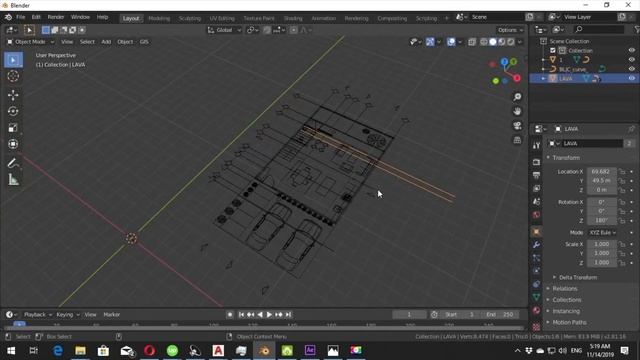Image resolution: width=640 pixels, height=360 pixels.
Task: Open the Global orientation dropdown
Action: (x=224, y=30)
